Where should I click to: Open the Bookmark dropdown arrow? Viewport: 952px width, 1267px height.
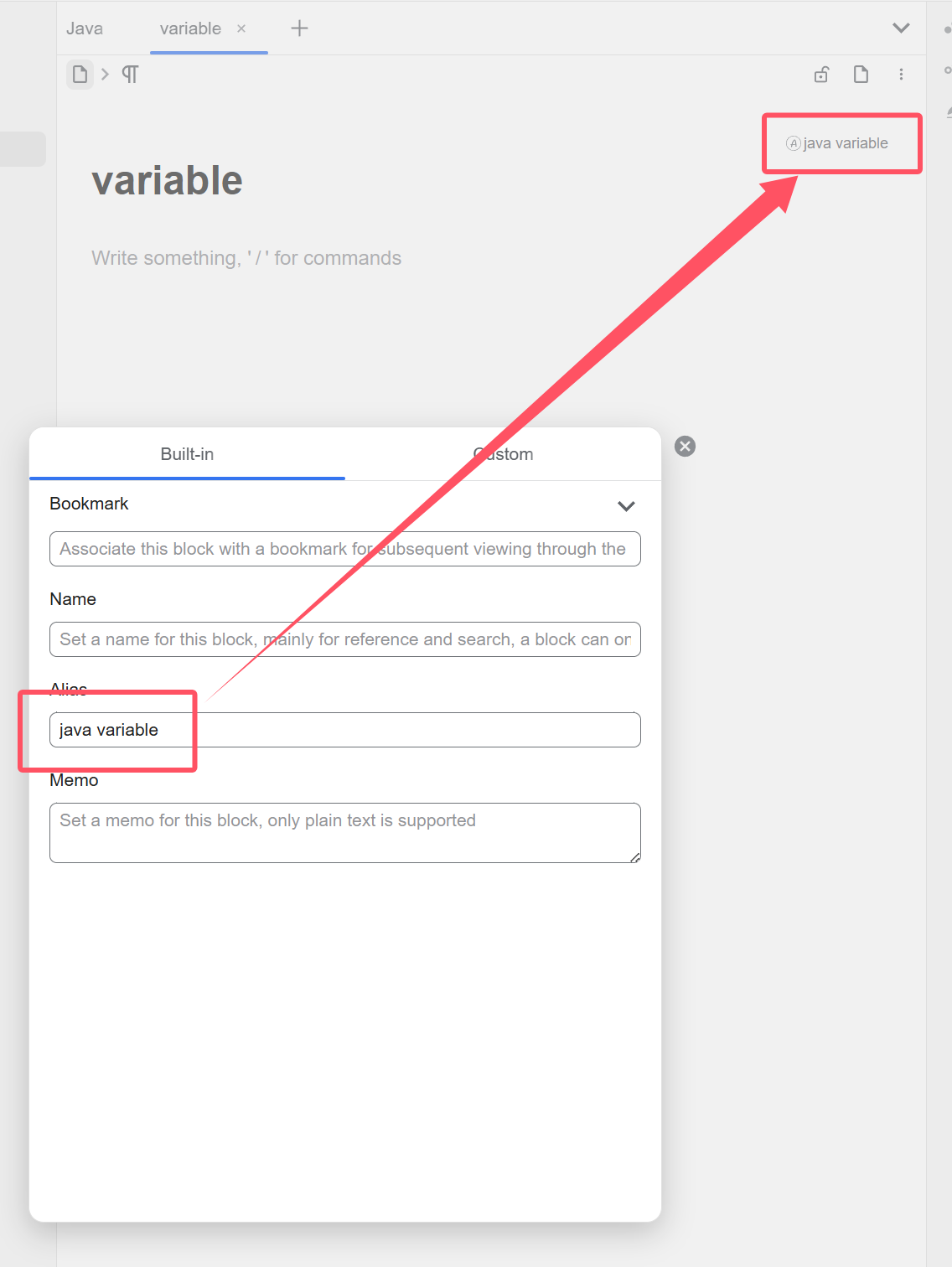point(626,506)
